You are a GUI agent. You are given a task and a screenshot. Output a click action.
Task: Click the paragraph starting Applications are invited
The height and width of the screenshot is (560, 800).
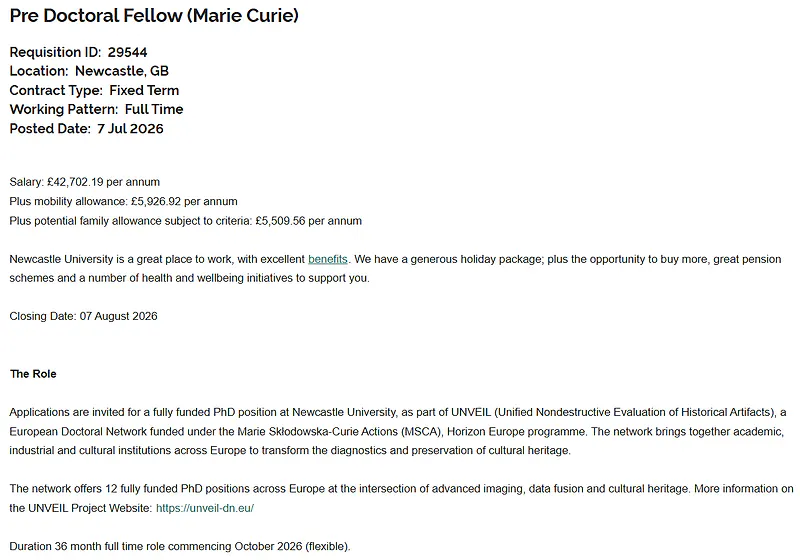(398, 431)
